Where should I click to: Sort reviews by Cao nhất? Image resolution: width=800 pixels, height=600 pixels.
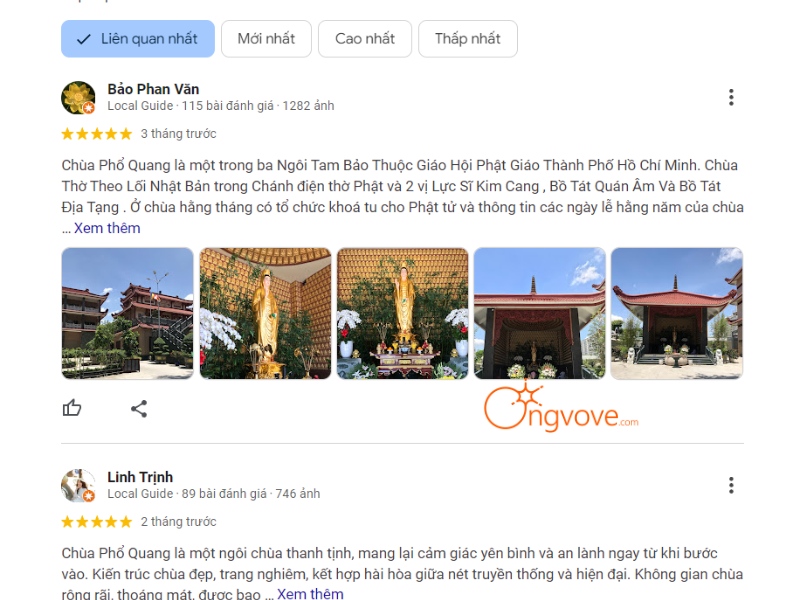pos(365,39)
